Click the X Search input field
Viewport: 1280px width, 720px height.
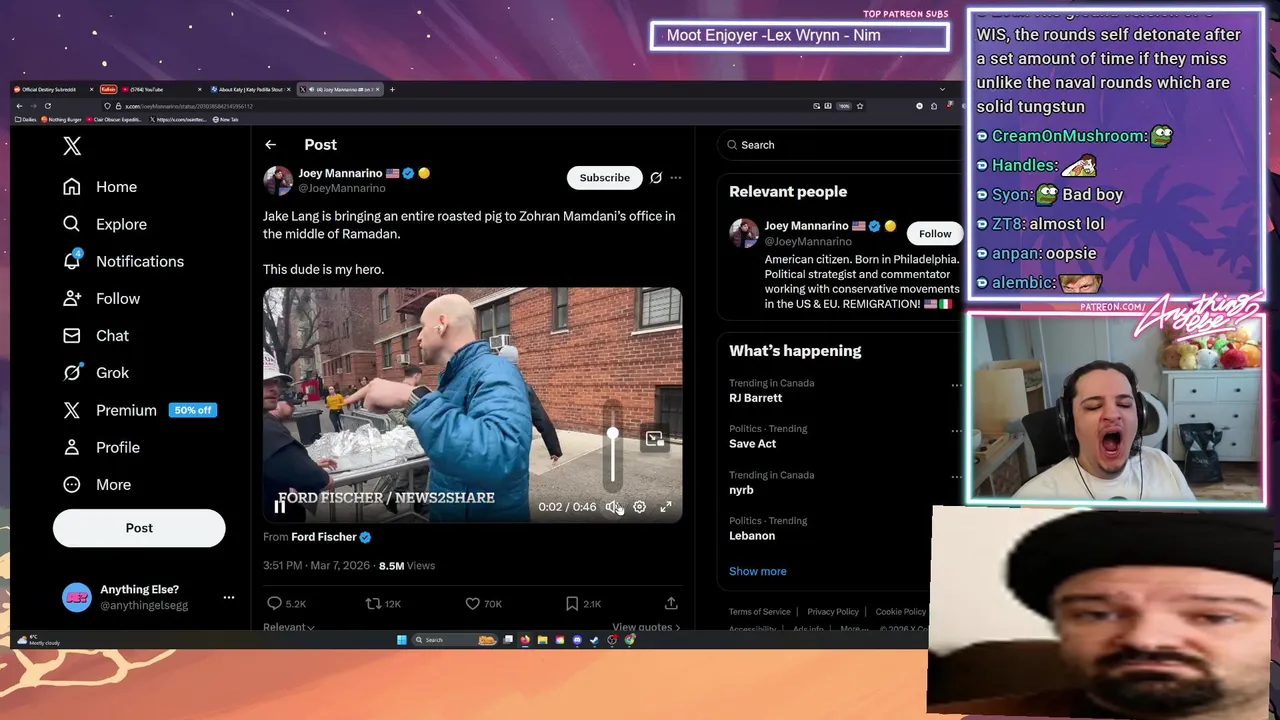[x=840, y=145]
